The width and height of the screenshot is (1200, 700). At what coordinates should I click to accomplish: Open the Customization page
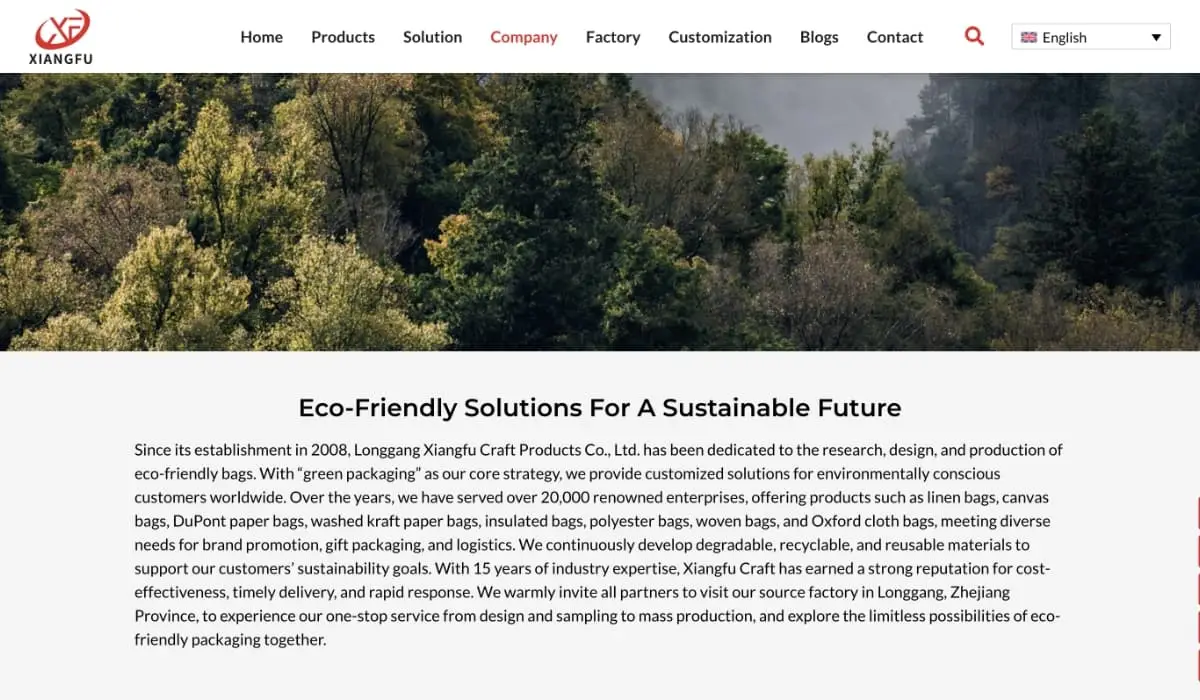720,37
